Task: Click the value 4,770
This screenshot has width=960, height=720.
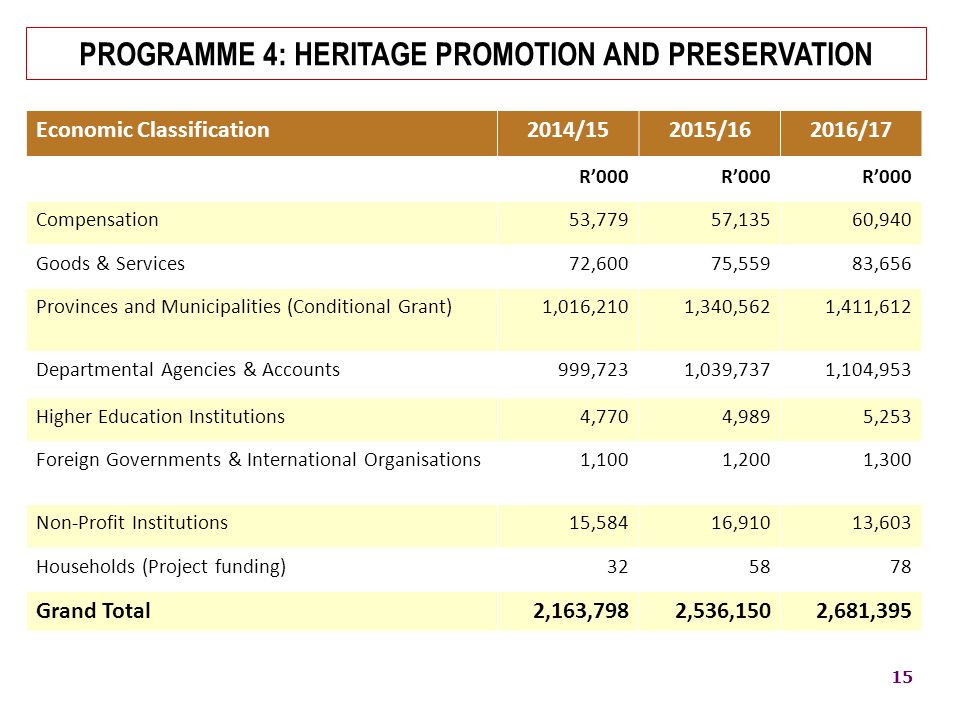Action: [604, 417]
